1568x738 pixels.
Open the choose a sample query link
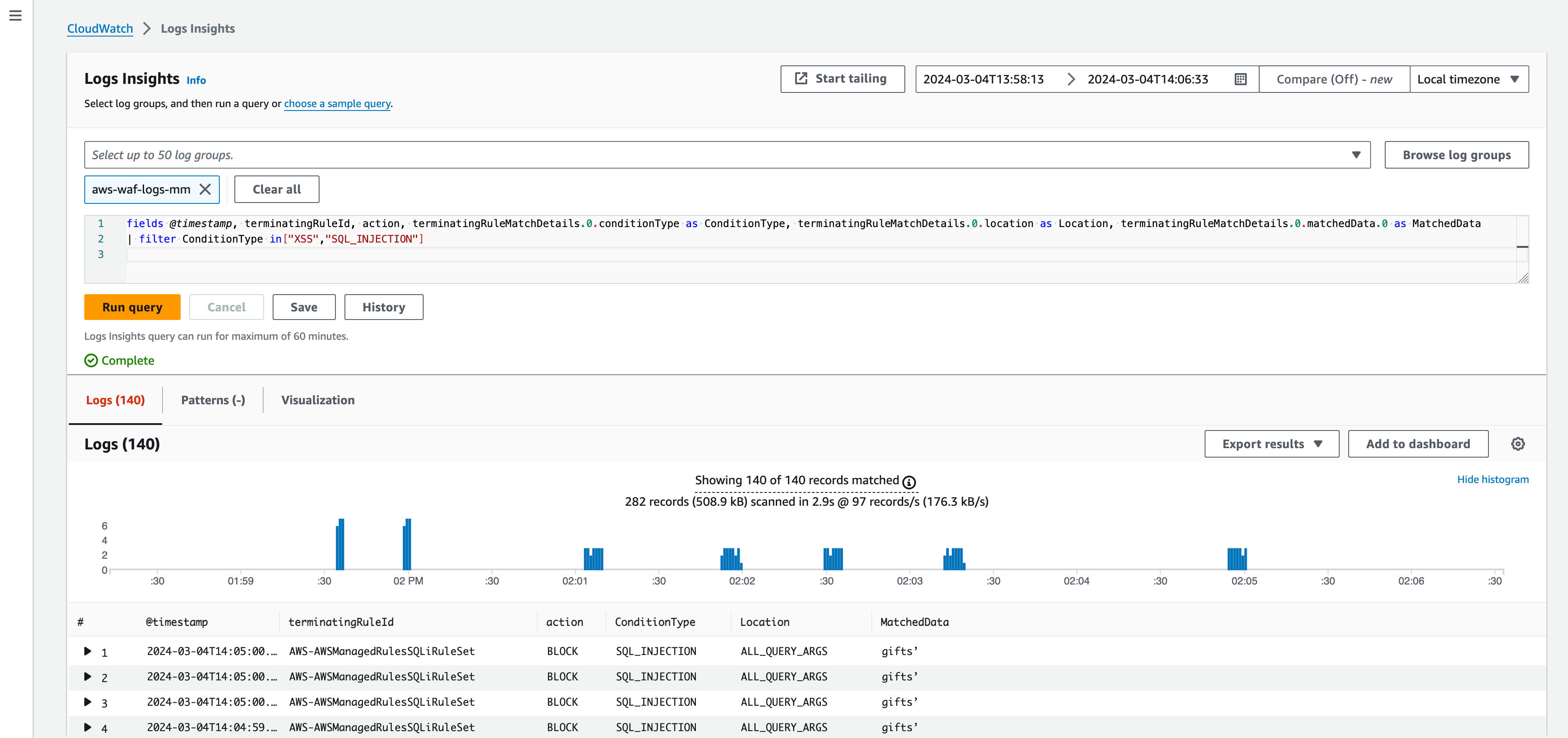(x=337, y=104)
